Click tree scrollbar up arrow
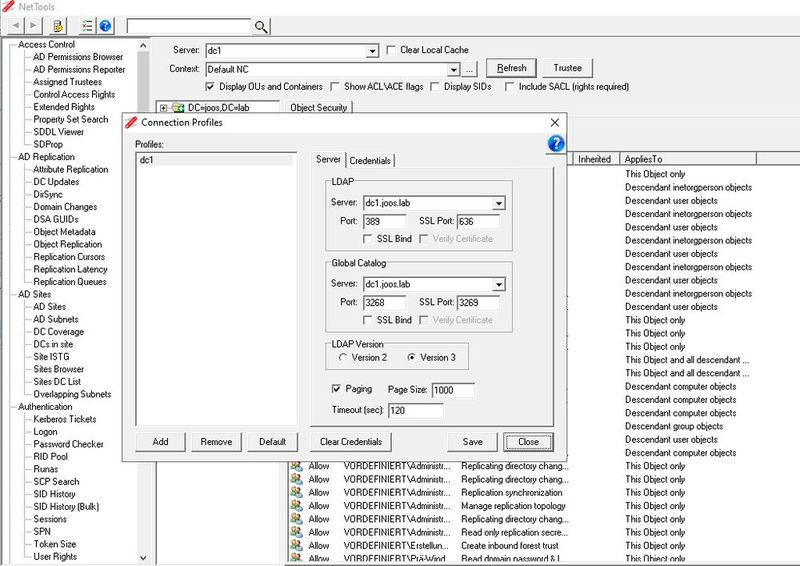Screen dimensions: 800x566 click(x=143, y=45)
